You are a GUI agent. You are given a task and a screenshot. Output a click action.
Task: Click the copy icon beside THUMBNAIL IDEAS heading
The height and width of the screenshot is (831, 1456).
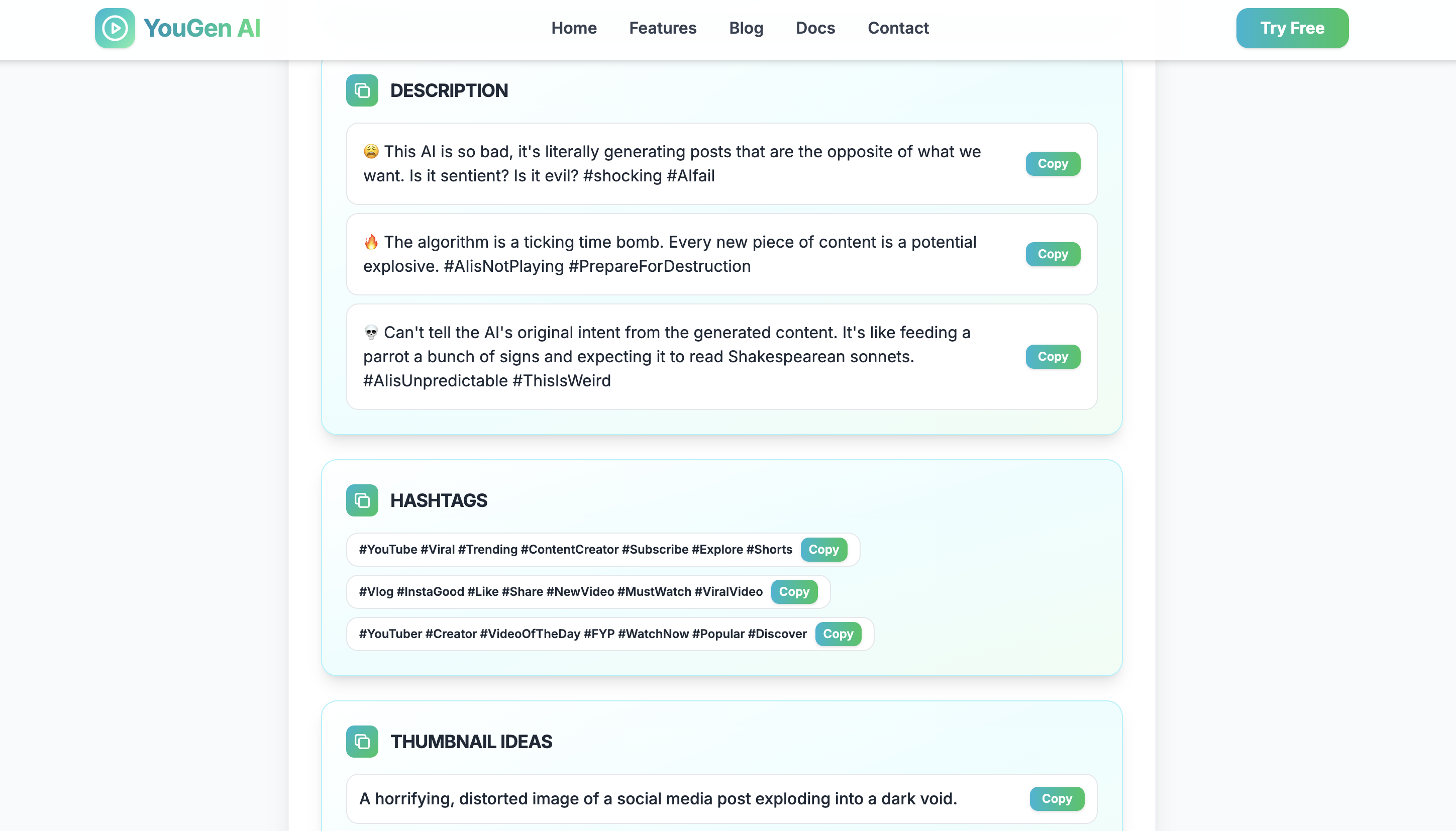[362, 742]
